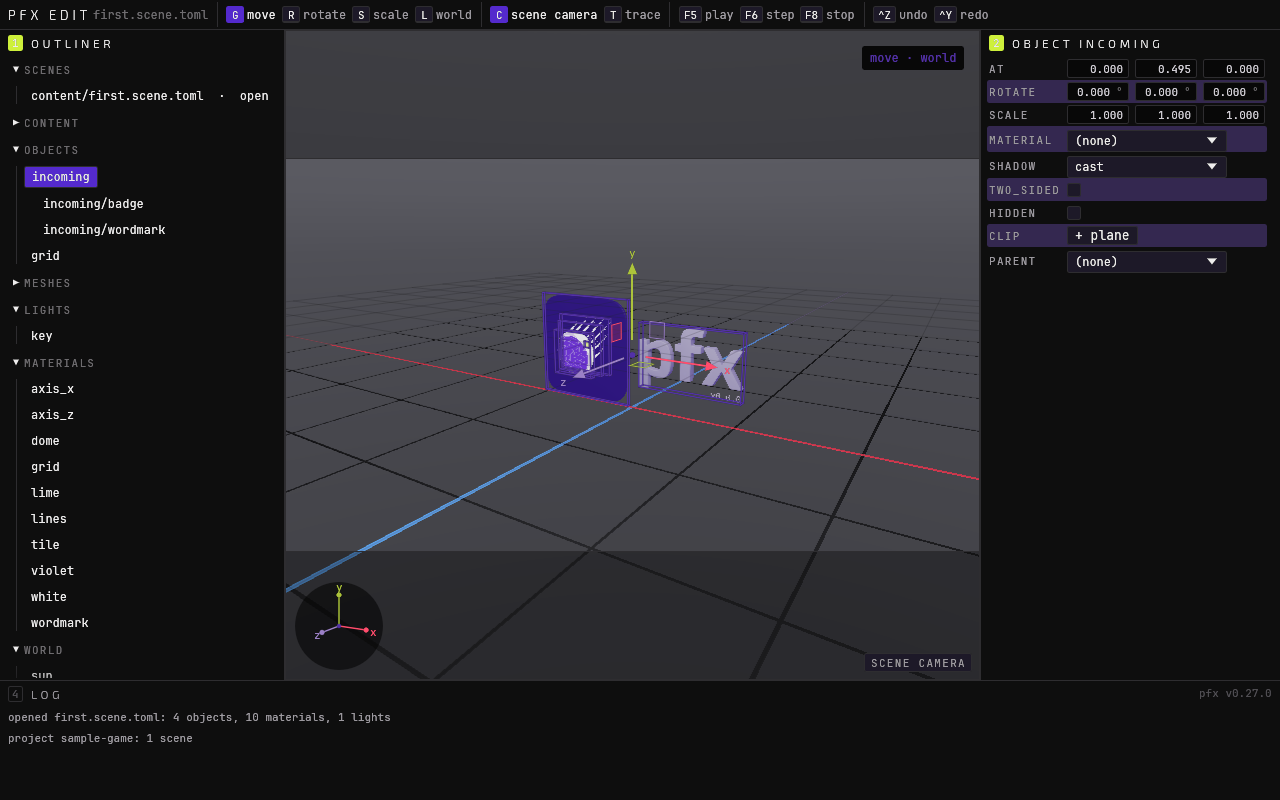1280x800 pixels.
Task: Toggle world transform space (L)
Action: click(x=443, y=15)
